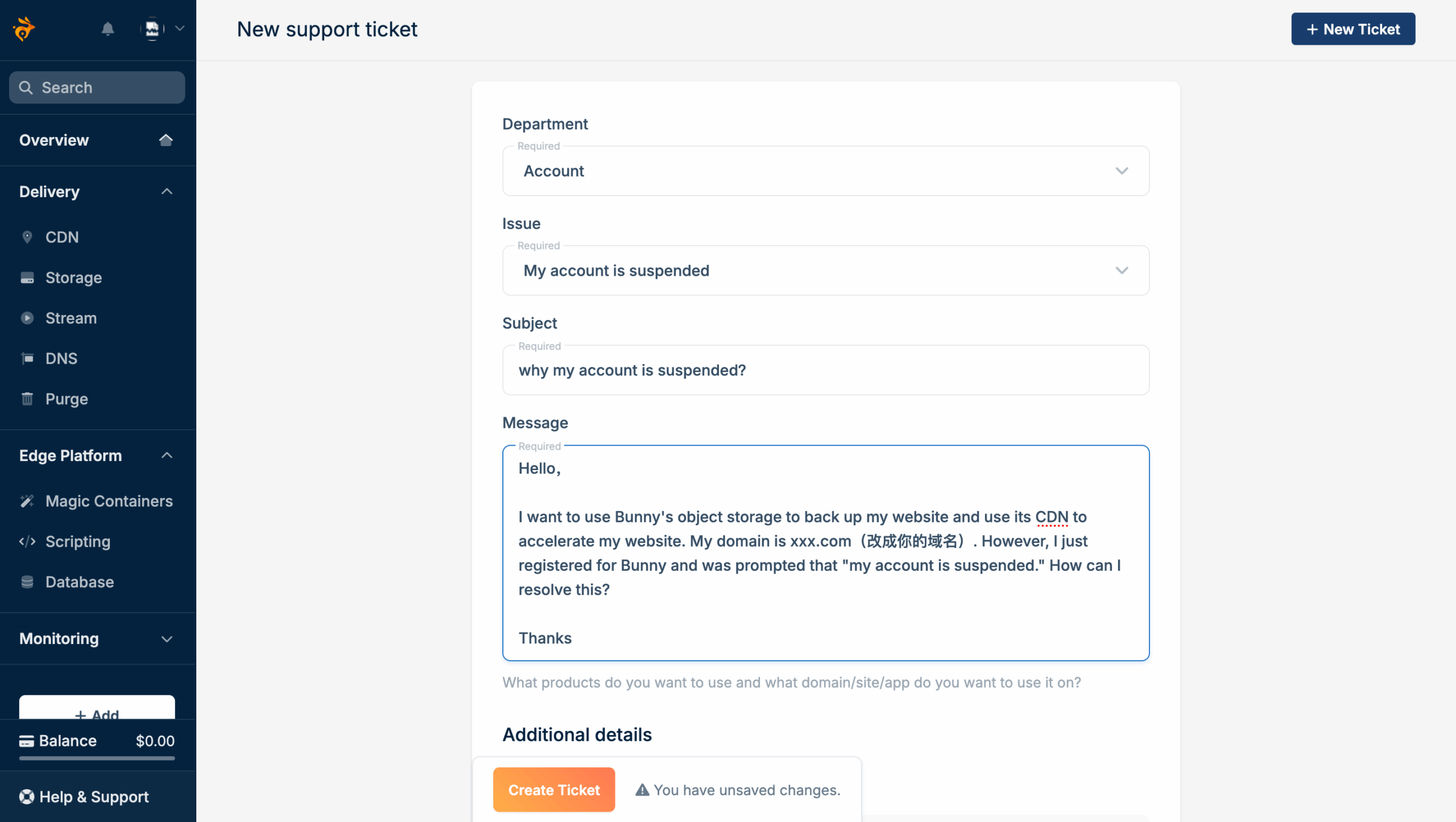The image size is (1456, 822).
Task: Open Storage section in sidebar
Action: point(73,277)
